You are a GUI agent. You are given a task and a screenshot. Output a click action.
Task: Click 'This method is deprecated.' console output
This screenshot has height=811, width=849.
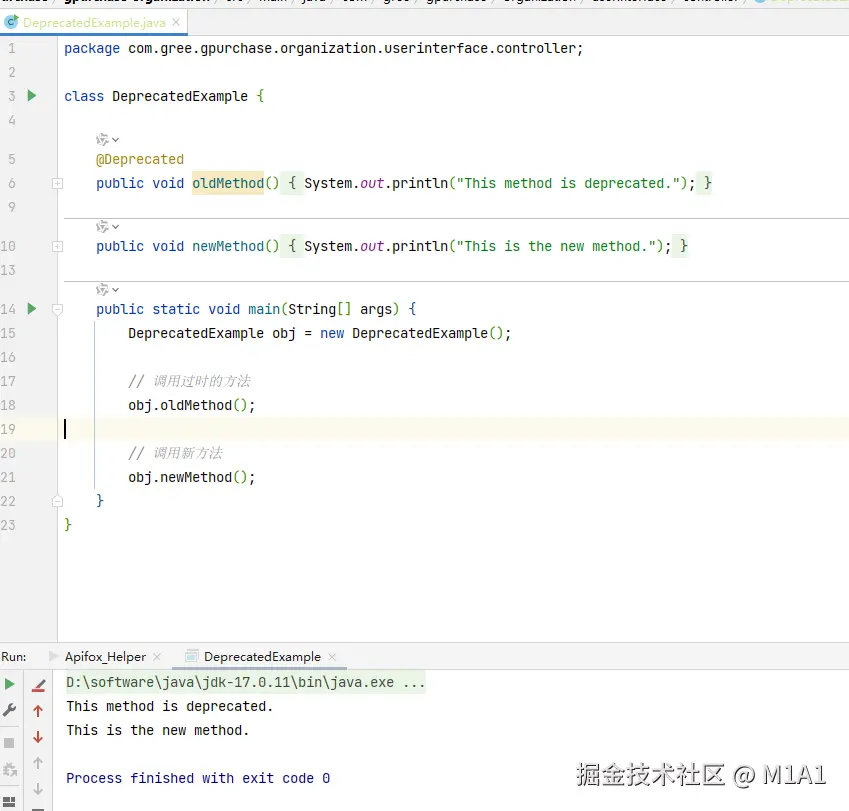(x=169, y=707)
